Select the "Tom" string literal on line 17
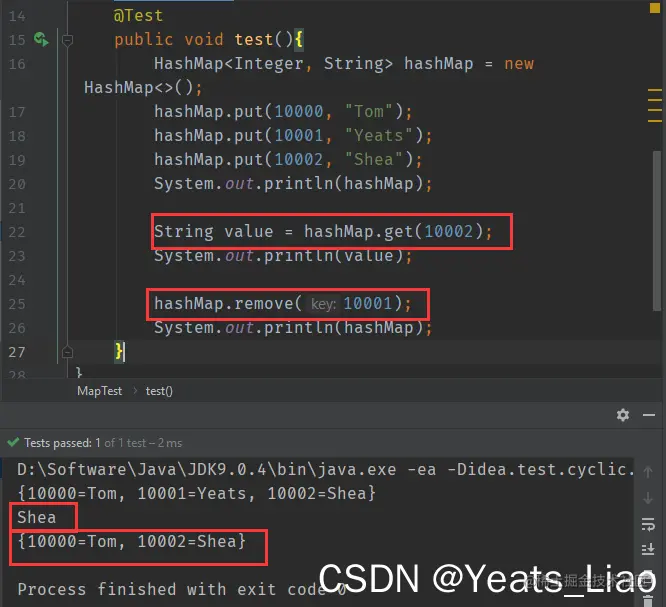 pyautogui.click(x=369, y=112)
